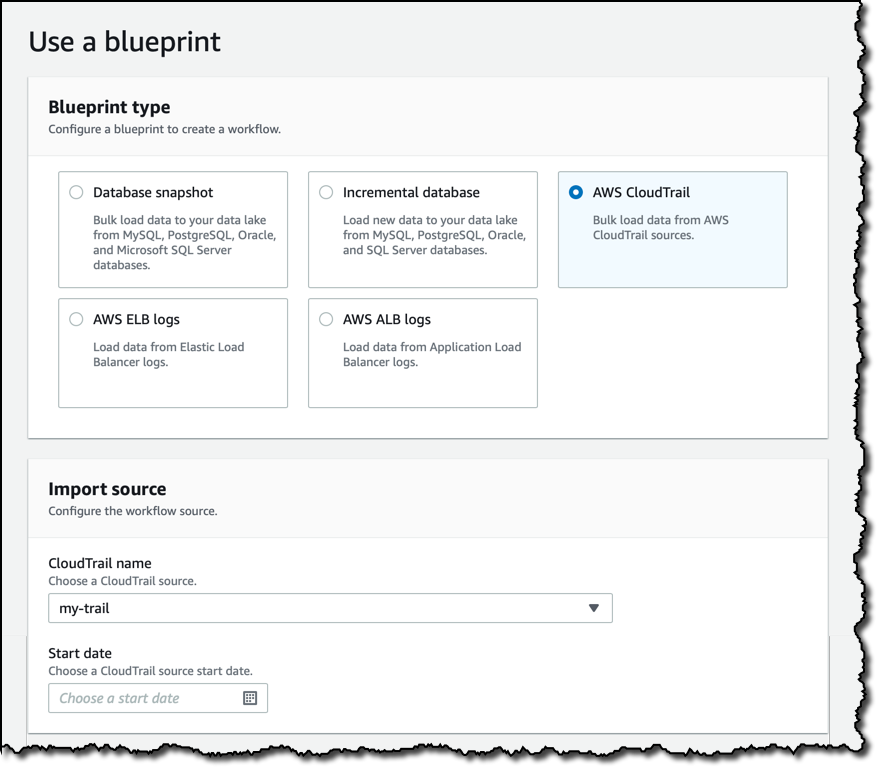Select the Database snapshot radio button
Image resolution: width=877 pixels, height=767 pixels.
76,192
